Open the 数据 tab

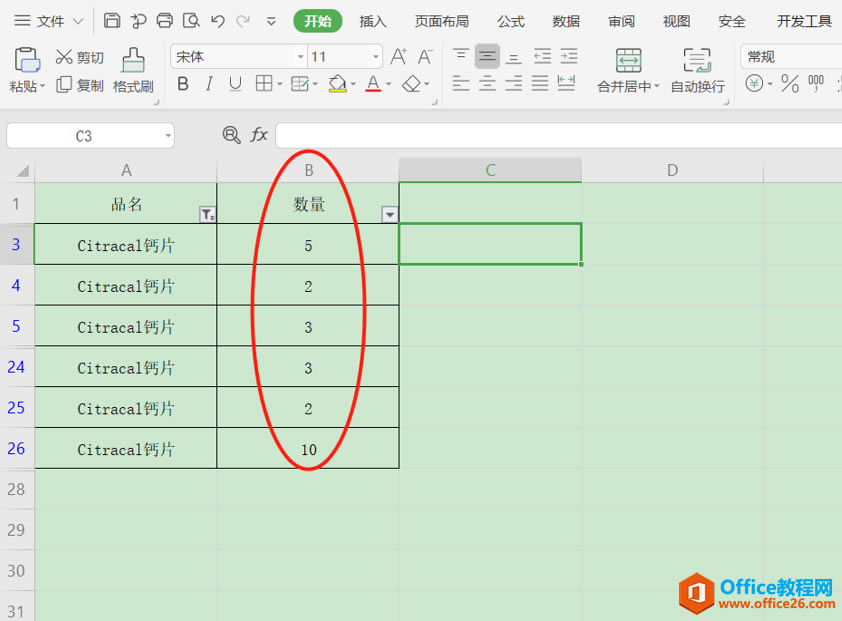coord(566,21)
